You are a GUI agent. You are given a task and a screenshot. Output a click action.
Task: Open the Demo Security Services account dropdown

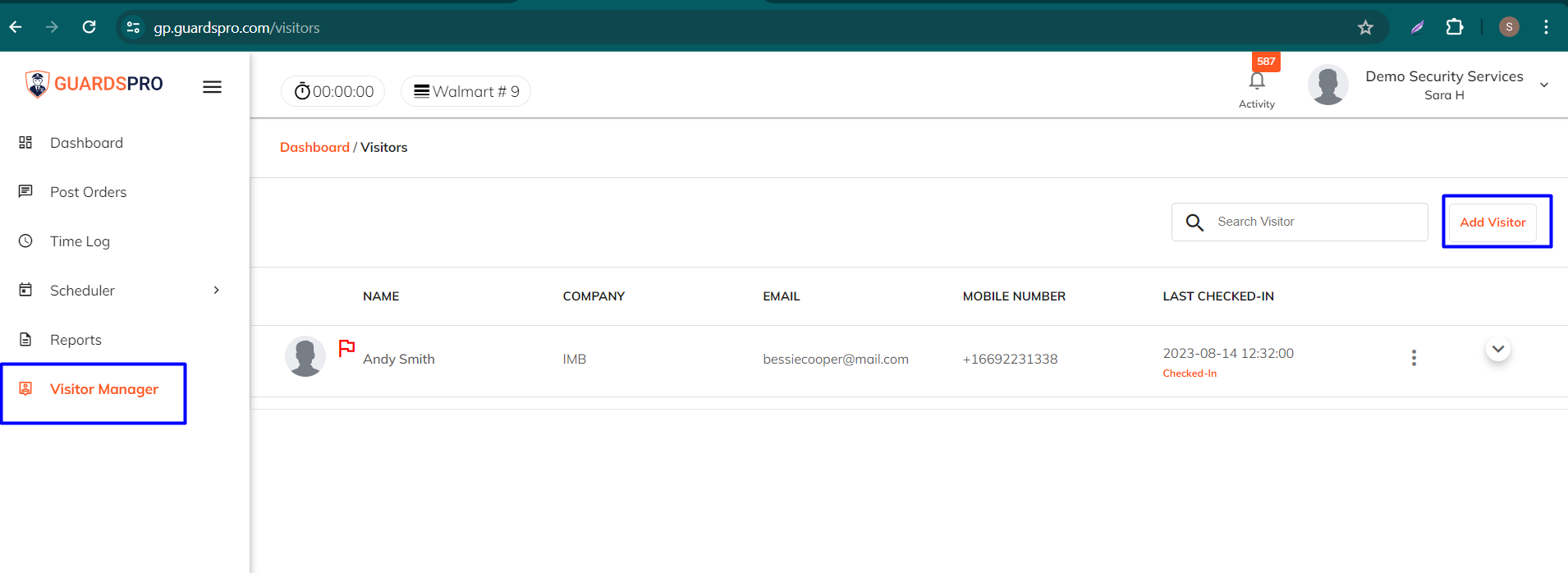point(1544,85)
